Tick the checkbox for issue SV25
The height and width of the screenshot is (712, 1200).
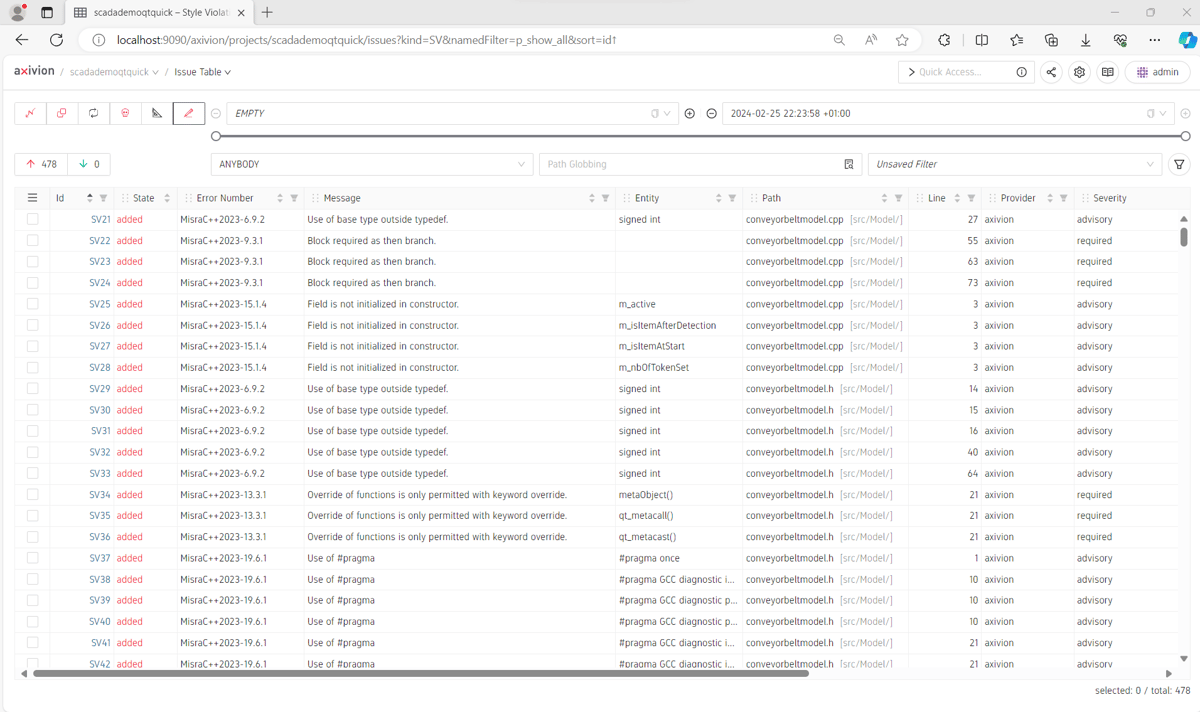point(33,304)
